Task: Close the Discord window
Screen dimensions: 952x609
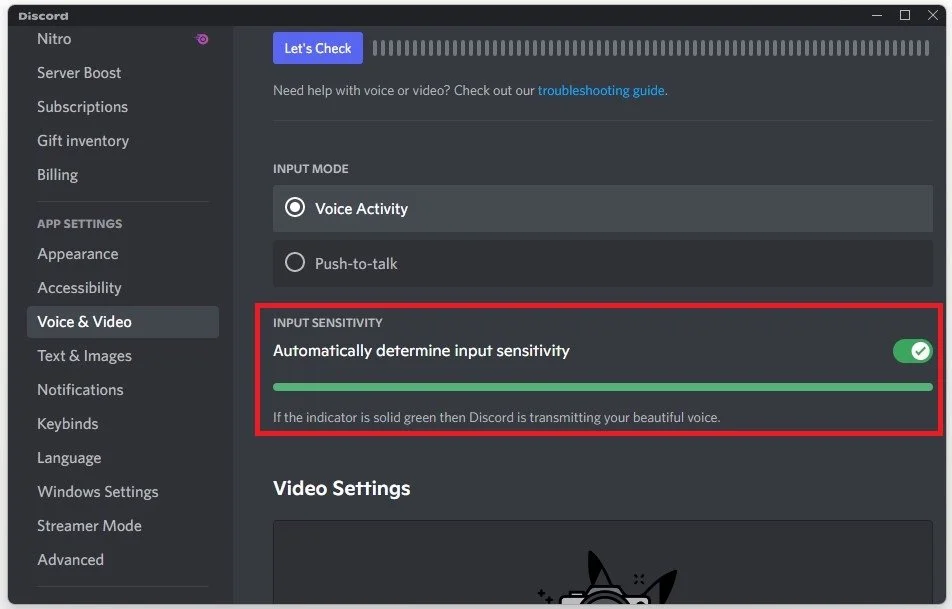Action: click(x=933, y=15)
